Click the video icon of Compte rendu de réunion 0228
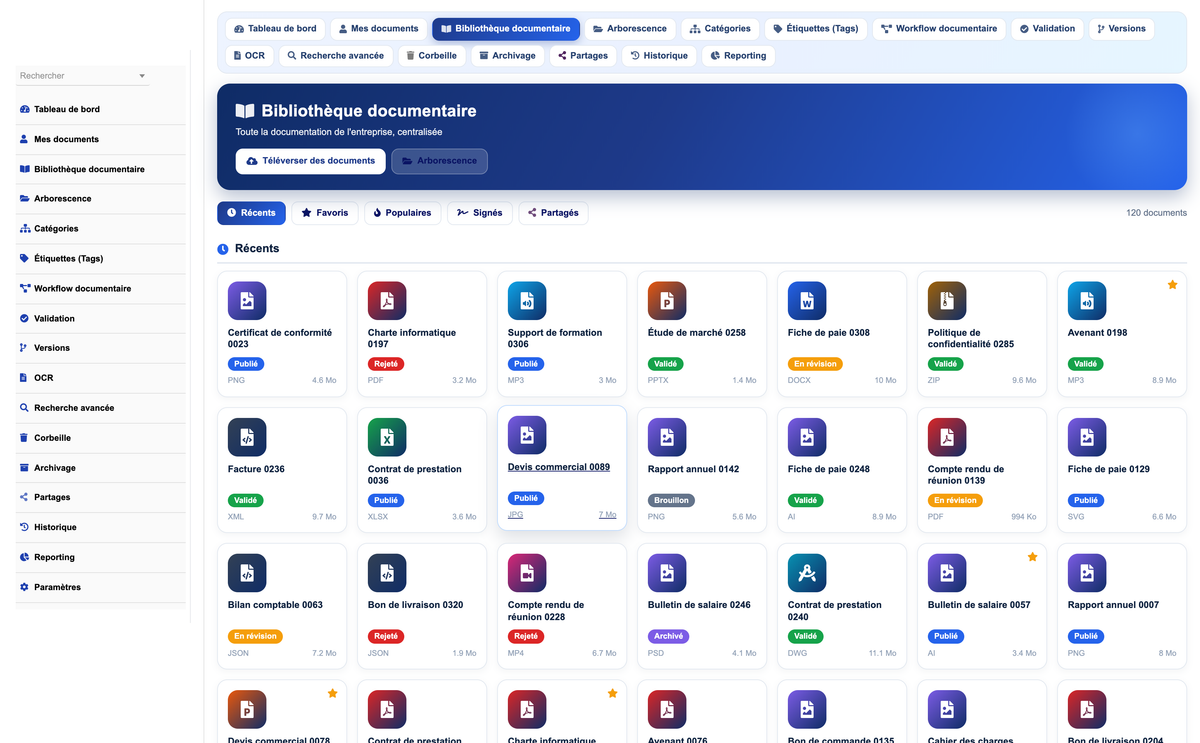1200x743 pixels. click(527, 573)
